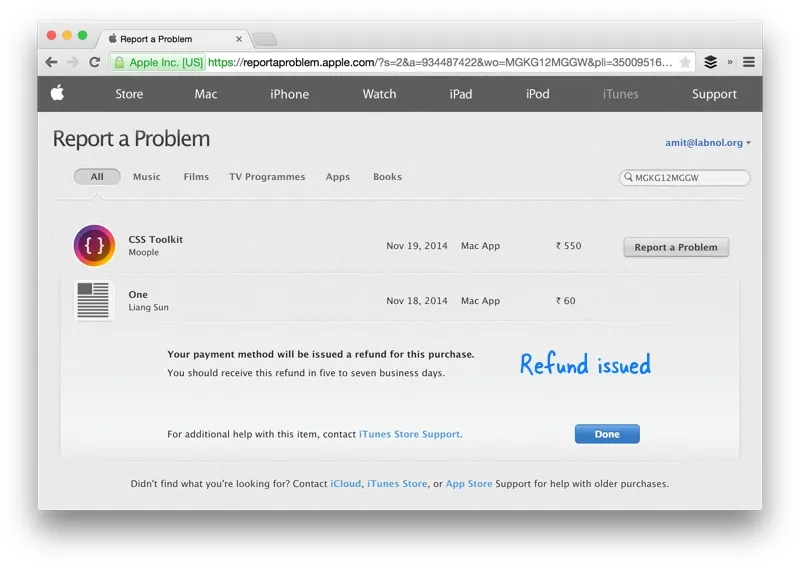Click the browser forward arrow
This screenshot has height=568, width=800.
(73, 62)
